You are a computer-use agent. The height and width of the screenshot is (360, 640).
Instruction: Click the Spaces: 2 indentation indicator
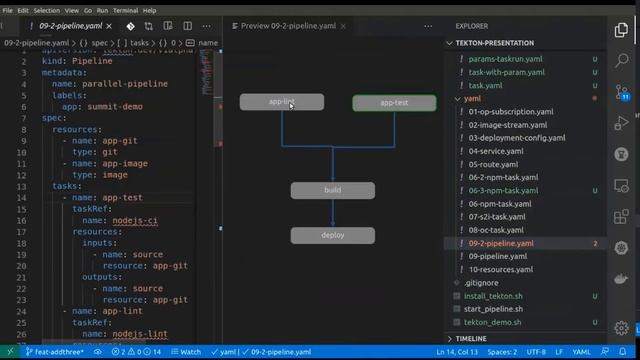point(502,352)
